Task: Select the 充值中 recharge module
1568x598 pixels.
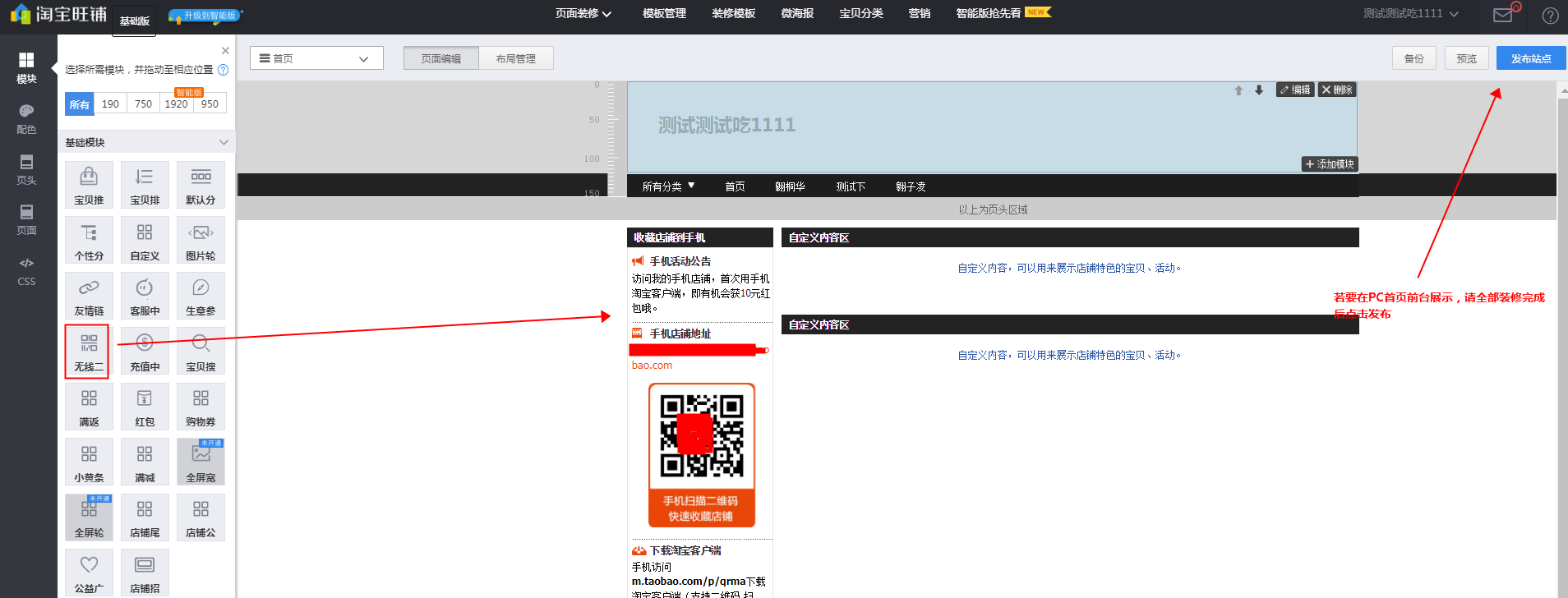Action: pos(145,352)
